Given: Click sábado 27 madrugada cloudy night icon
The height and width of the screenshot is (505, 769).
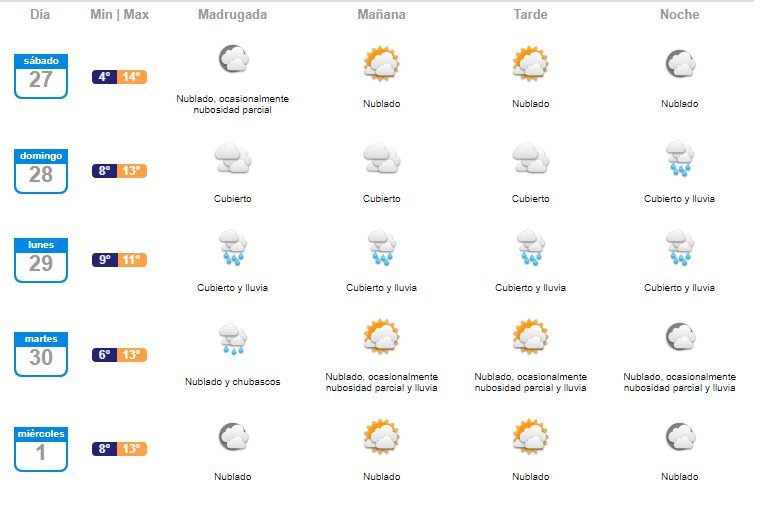Looking at the screenshot, I should (x=233, y=59).
